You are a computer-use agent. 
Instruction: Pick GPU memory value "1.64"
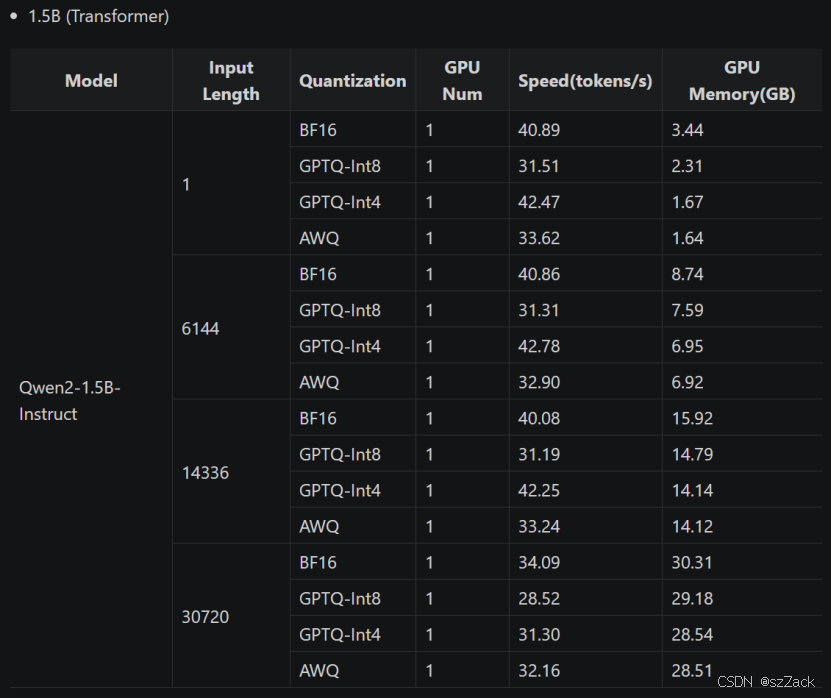tap(687, 238)
